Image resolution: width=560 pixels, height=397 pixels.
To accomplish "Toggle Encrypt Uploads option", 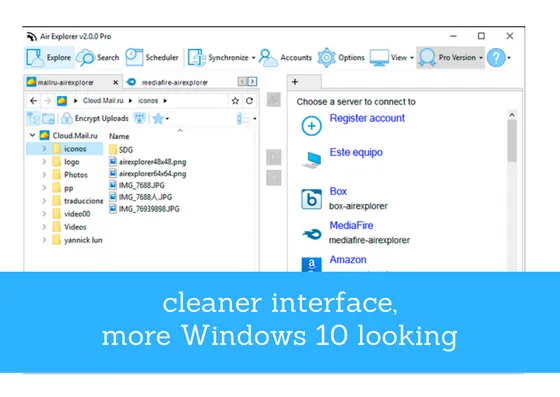I will [x=95, y=118].
